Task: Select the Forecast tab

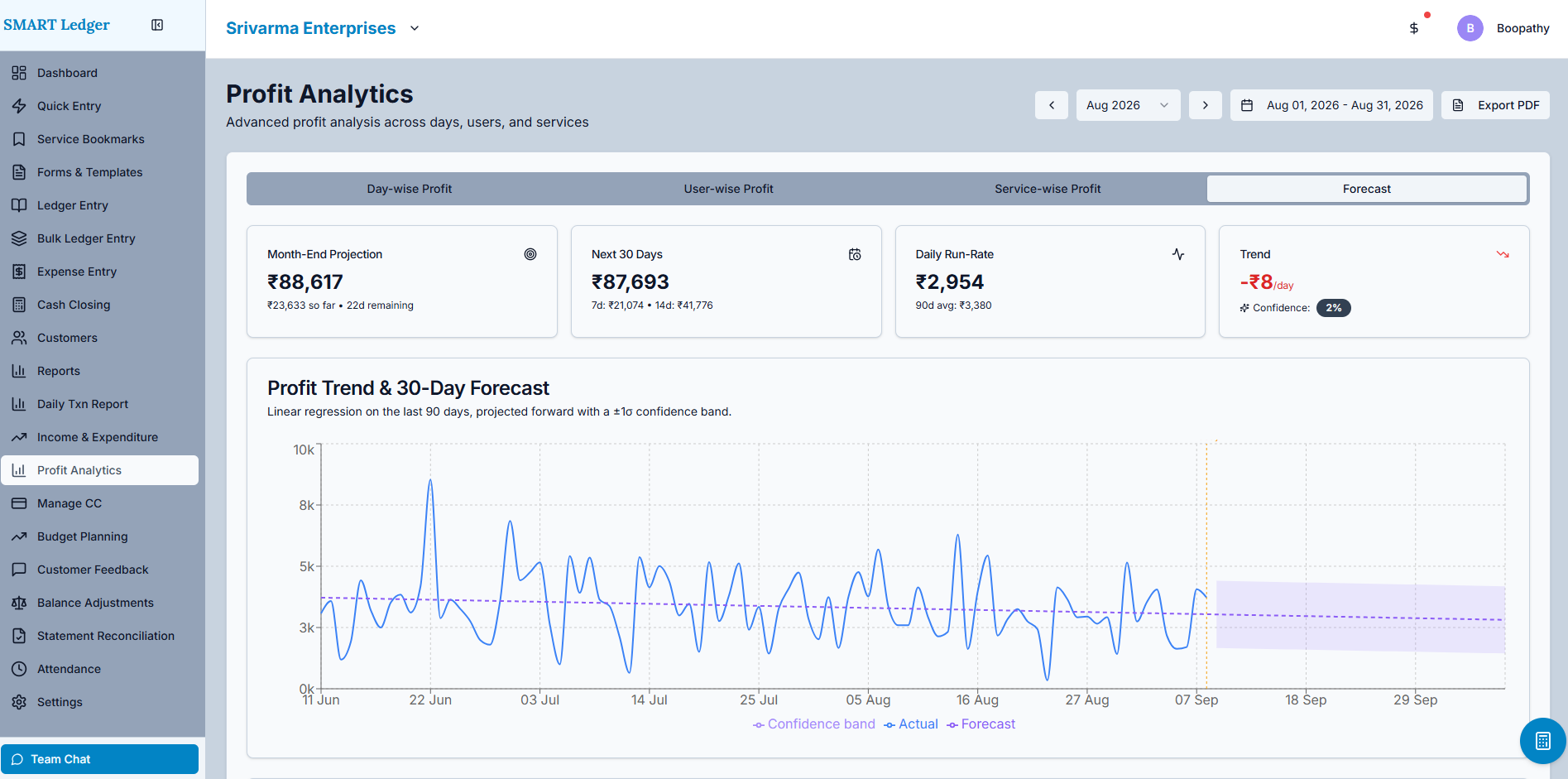Action: (x=1367, y=189)
